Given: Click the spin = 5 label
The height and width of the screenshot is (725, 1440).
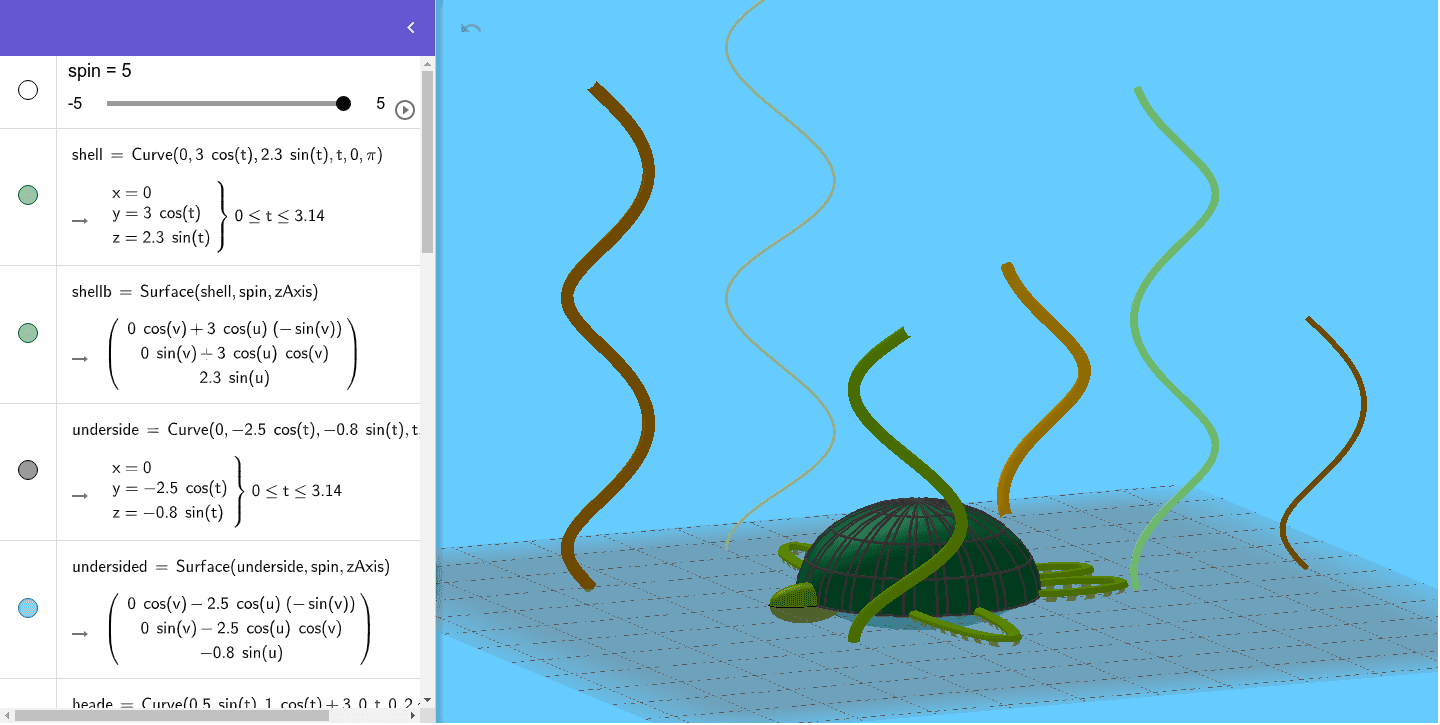Looking at the screenshot, I should (x=100, y=70).
